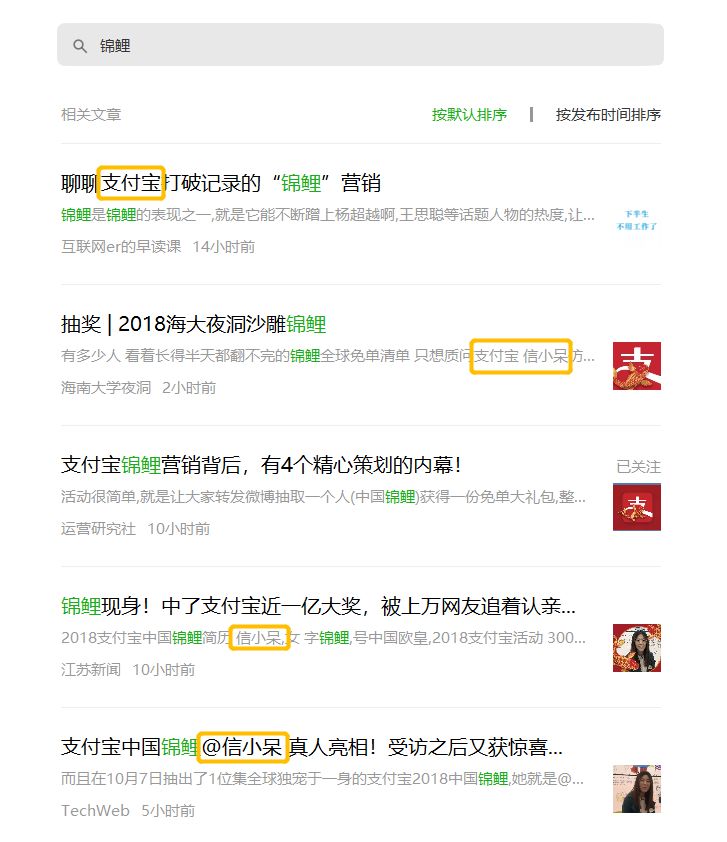Open thumbnail with blue text 下半生不用工作了
This screenshot has height=842, width=727.
pos(637,220)
